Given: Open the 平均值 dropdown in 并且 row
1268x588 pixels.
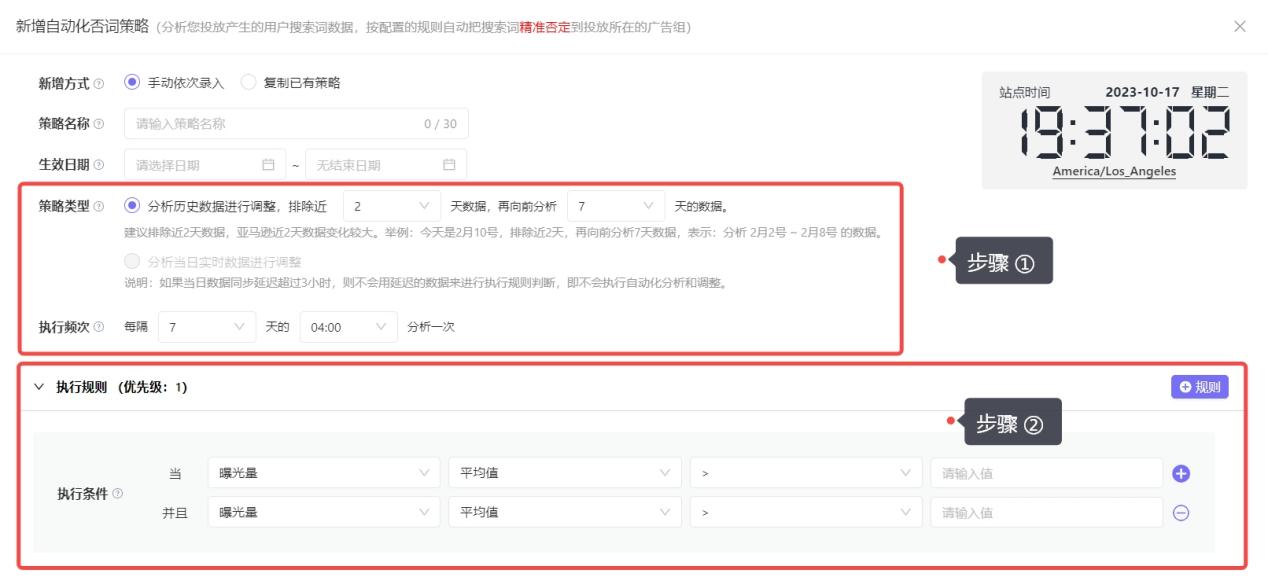Looking at the screenshot, I should pyautogui.click(x=565, y=512).
